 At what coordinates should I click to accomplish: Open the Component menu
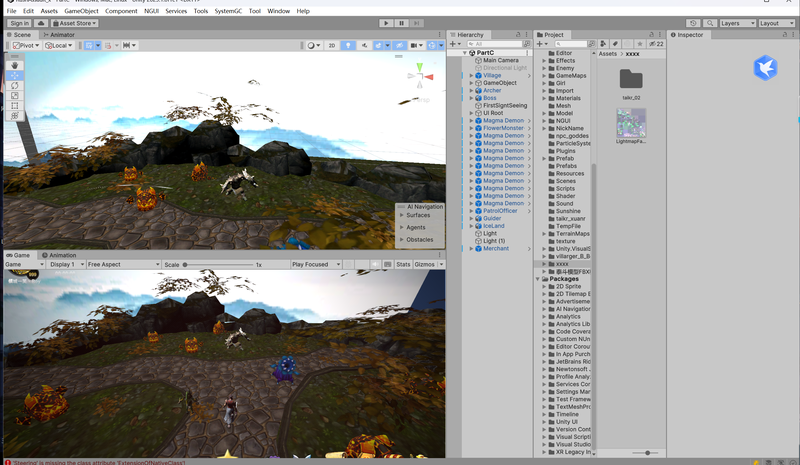[x=121, y=11]
